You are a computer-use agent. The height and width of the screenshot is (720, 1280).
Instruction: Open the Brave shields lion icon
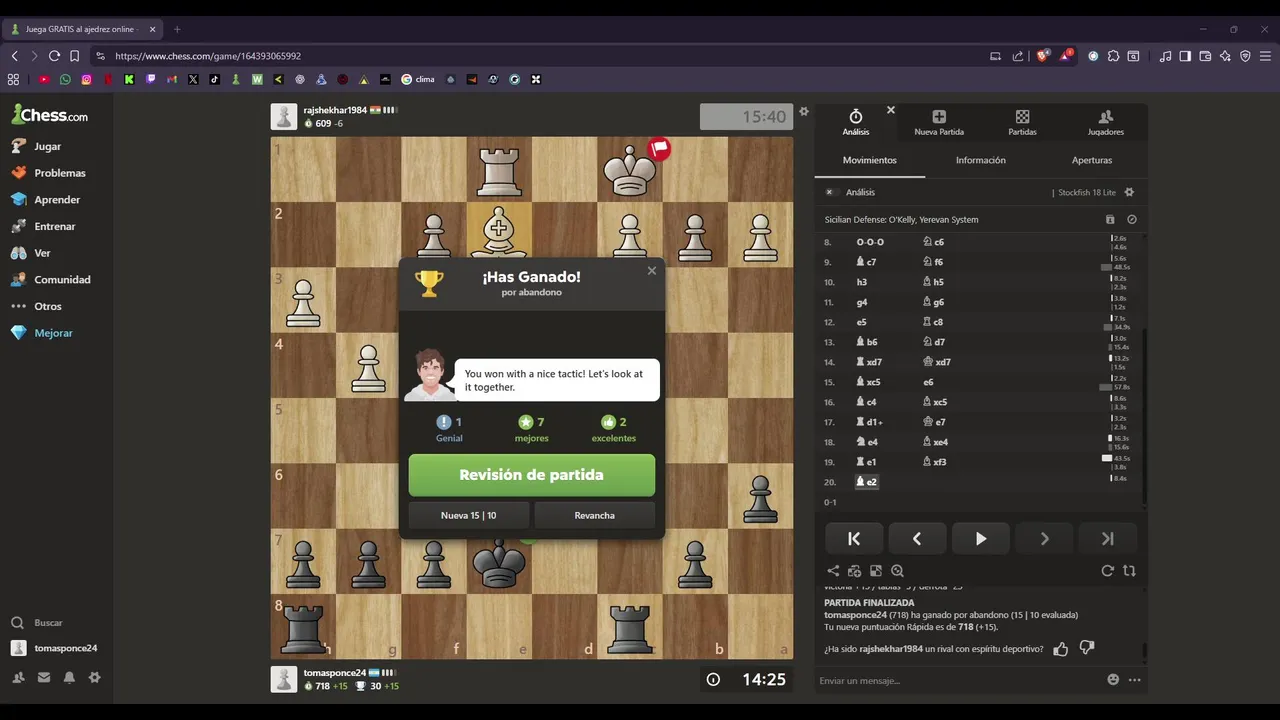click(x=1042, y=56)
